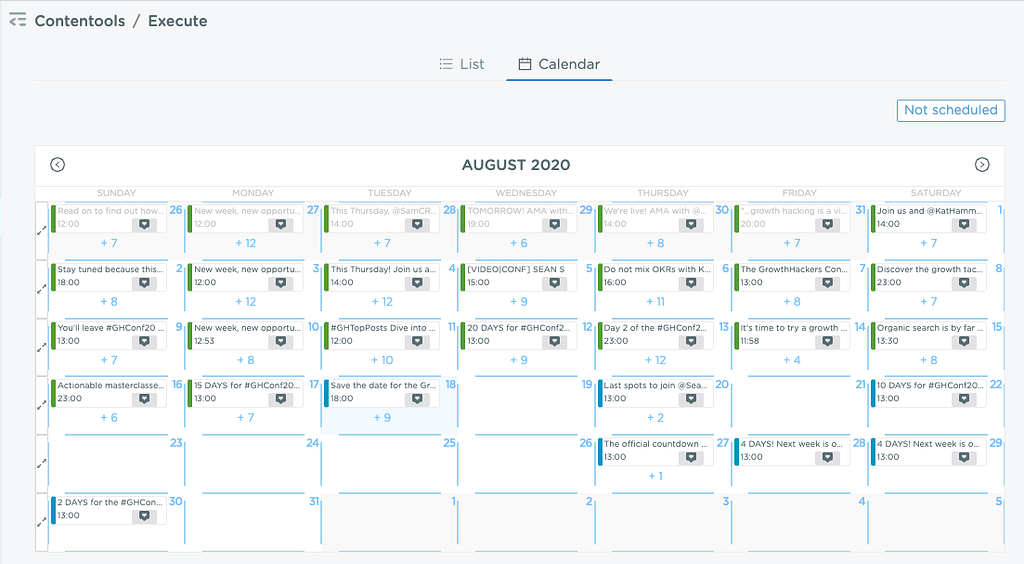The height and width of the screenshot is (564, 1024).
Task: Show +12 more posts on Monday 3
Action: 246,302
